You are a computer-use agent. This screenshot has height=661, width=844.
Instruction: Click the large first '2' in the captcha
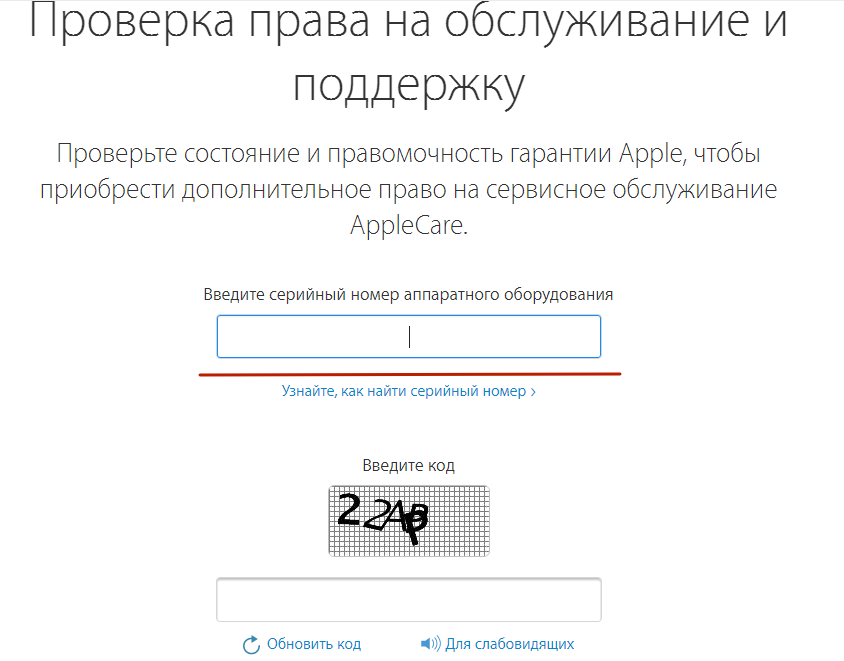tap(349, 509)
